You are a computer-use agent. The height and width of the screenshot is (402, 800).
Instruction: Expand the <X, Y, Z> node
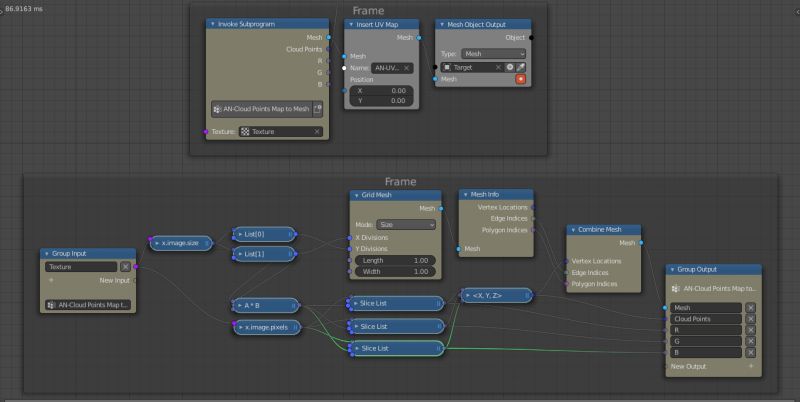click(x=468, y=295)
